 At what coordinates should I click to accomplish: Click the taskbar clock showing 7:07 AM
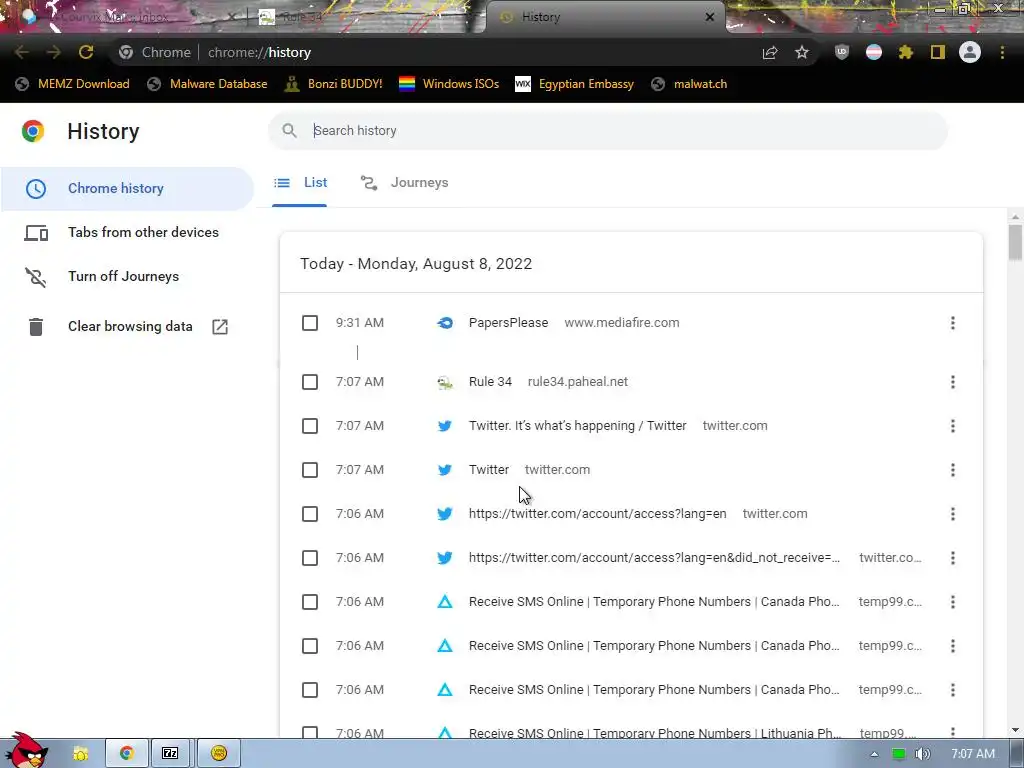(973, 754)
